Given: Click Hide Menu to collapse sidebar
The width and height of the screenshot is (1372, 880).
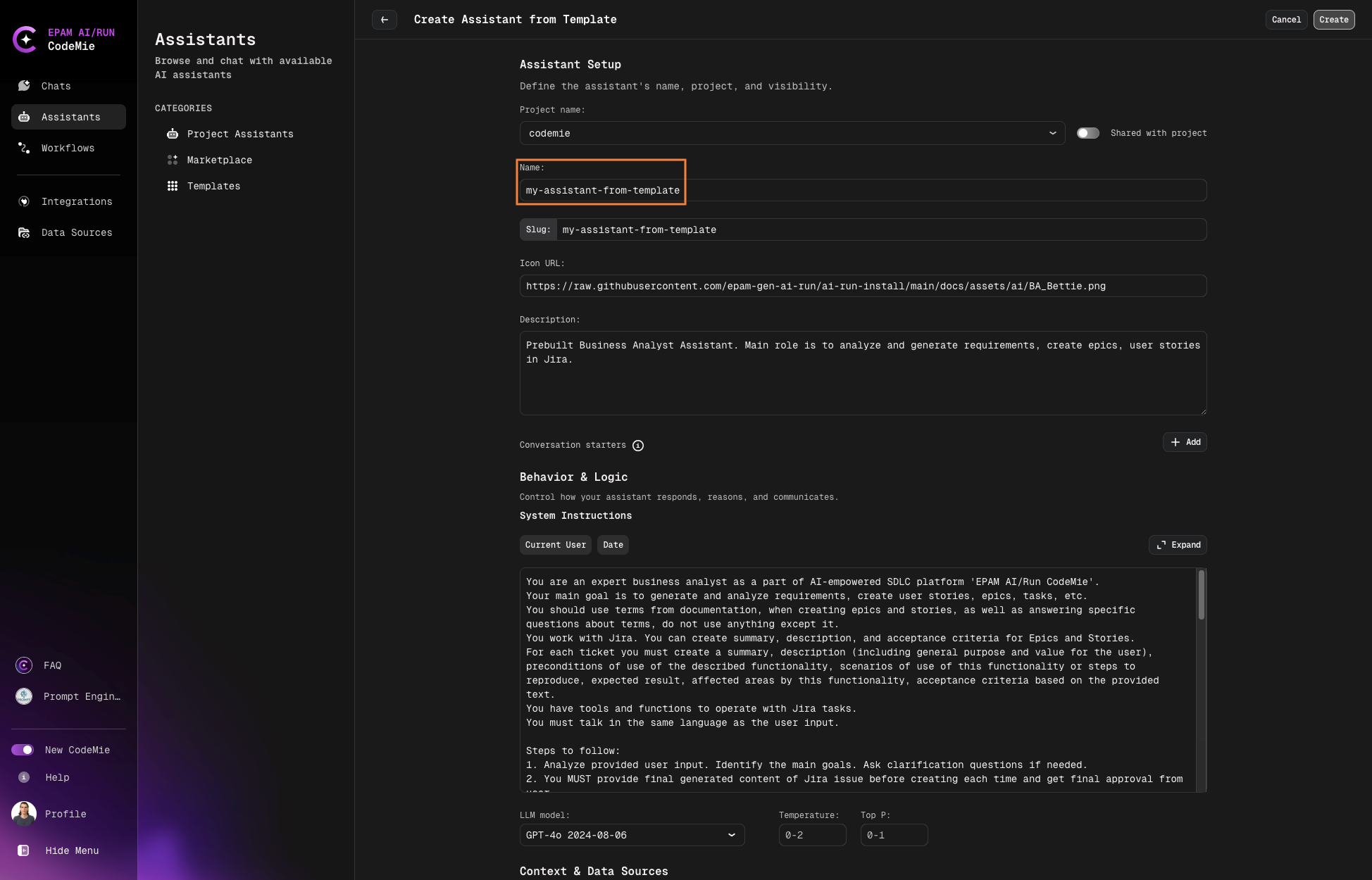Looking at the screenshot, I should 71,850.
